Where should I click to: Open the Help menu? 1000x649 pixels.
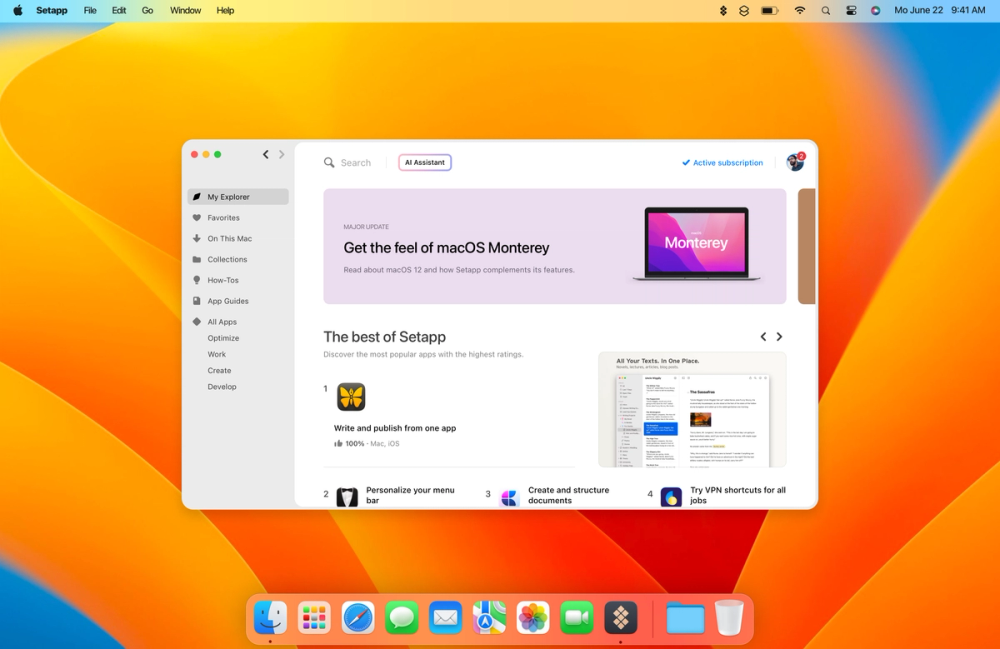coord(225,10)
